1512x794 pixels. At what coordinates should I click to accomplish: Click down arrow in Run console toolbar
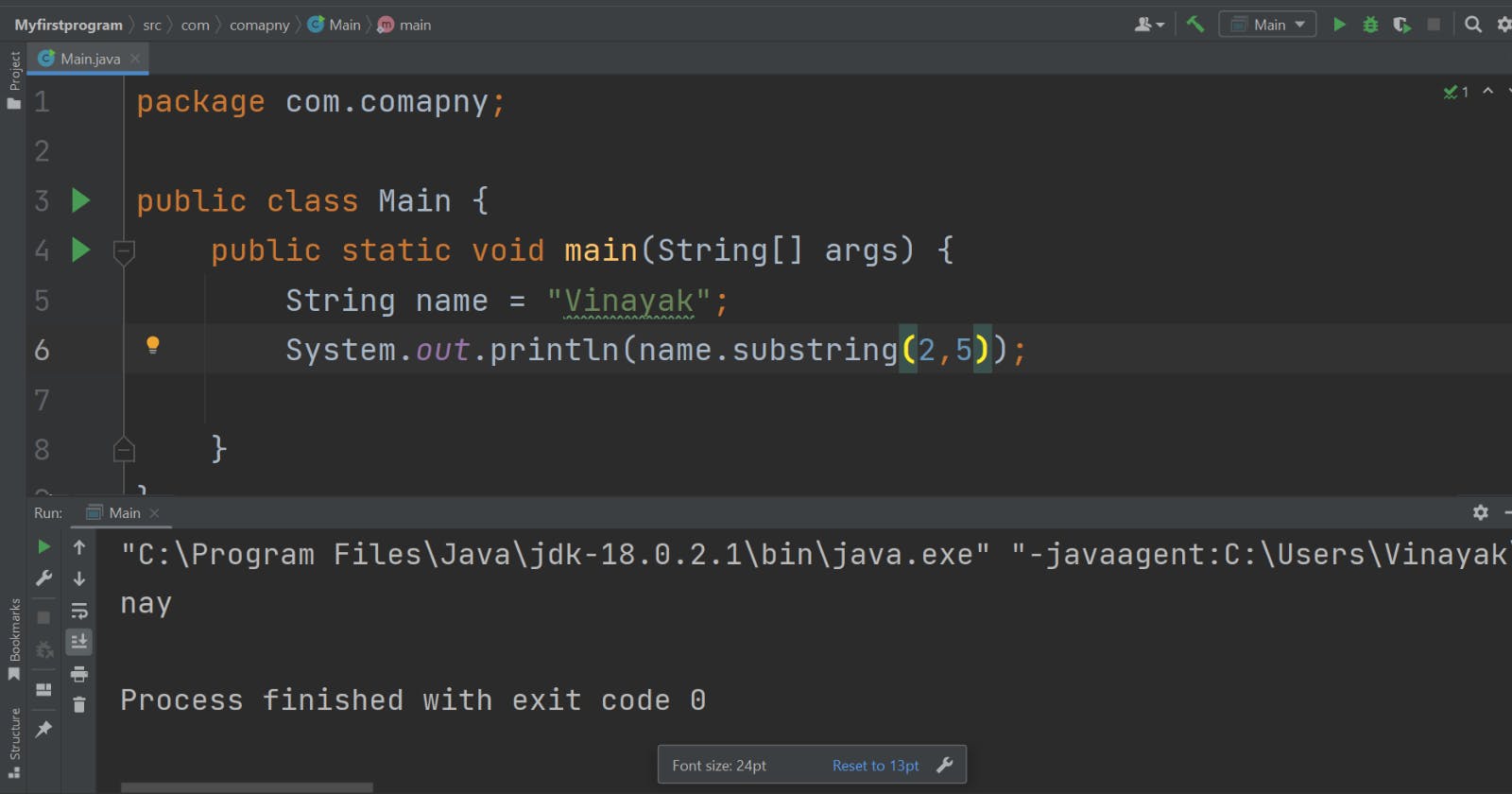[79, 578]
